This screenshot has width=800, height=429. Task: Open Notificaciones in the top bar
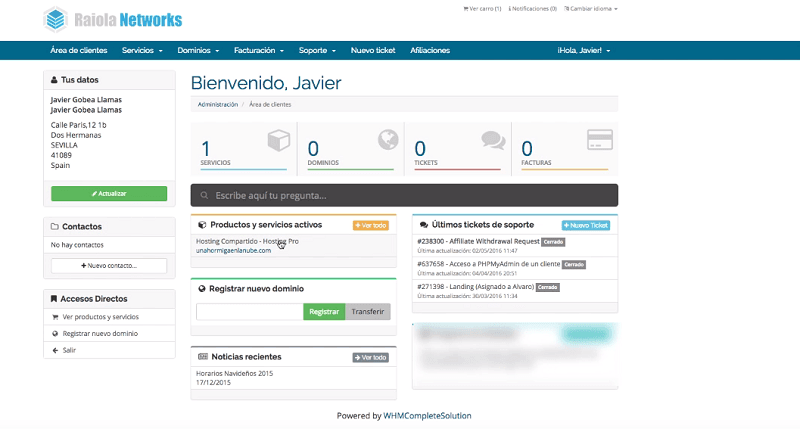[532, 9]
